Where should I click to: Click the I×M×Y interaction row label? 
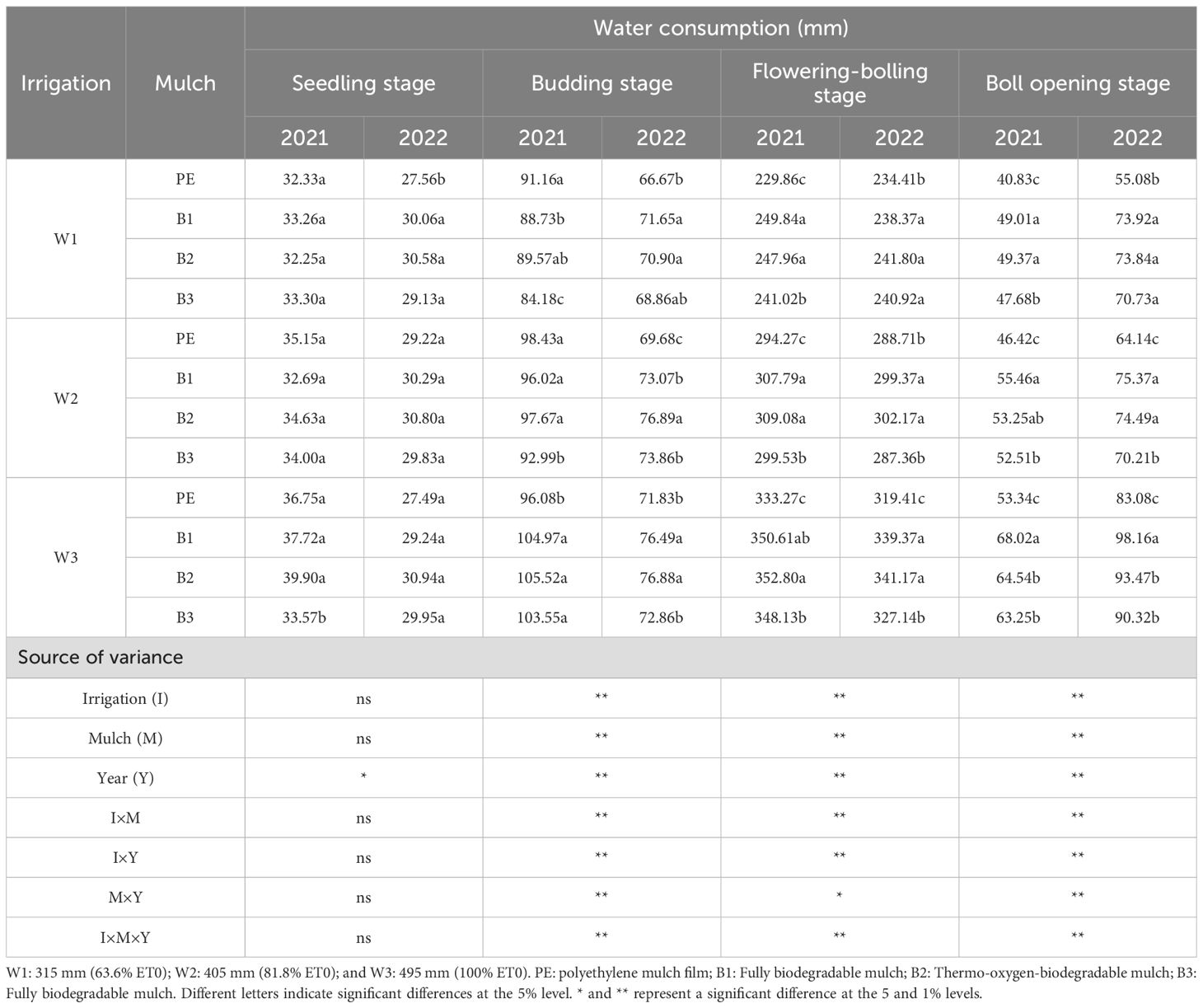click(x=125, y=937)
